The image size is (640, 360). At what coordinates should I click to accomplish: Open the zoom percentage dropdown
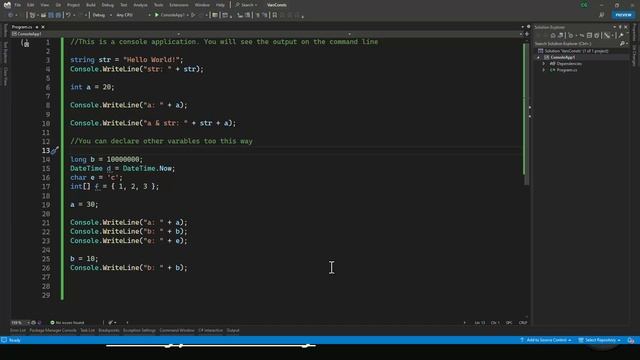pos(20,322)
